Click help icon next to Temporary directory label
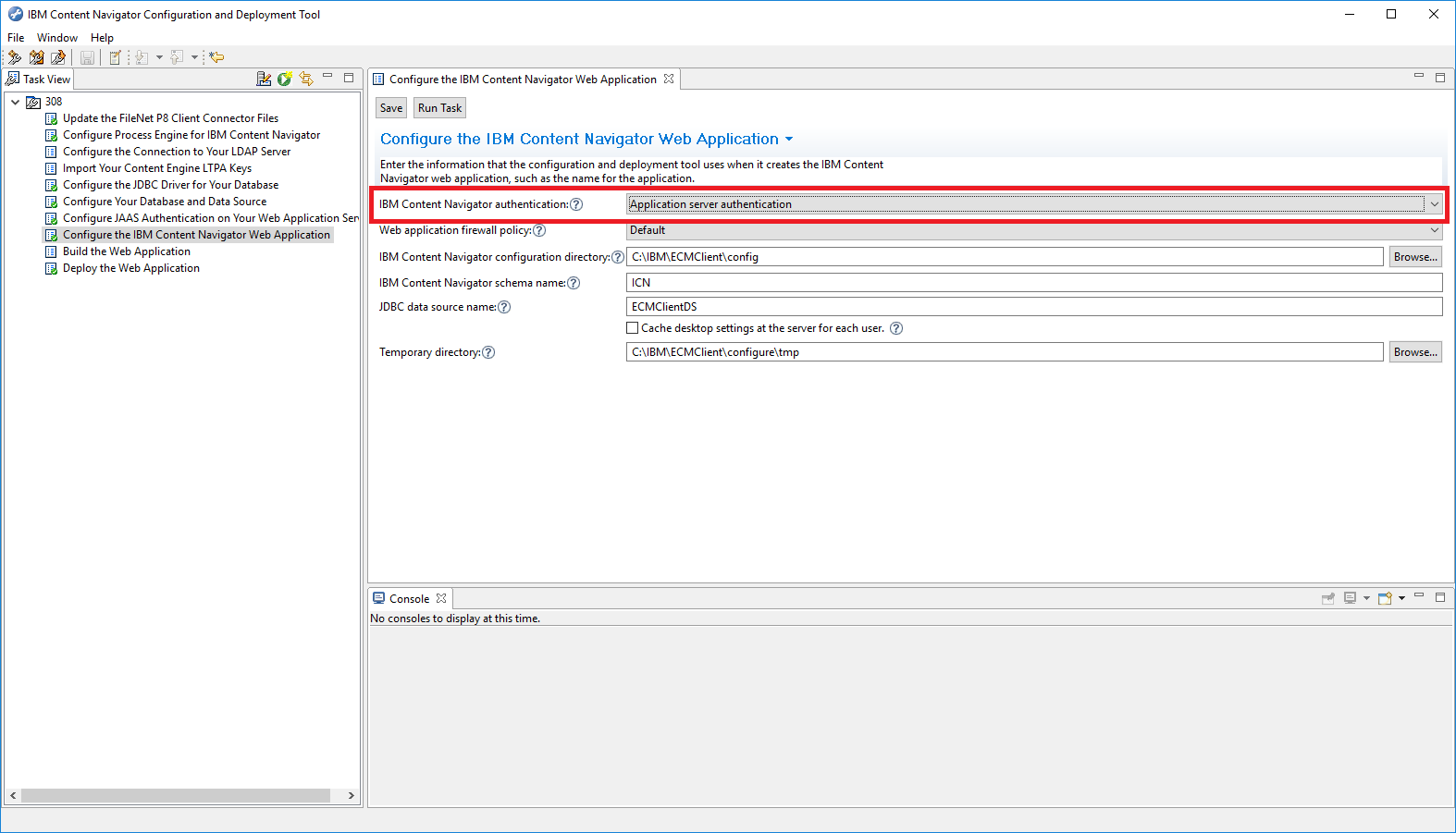The height and width of the screenshot is (833, 1456). (488, 352)
